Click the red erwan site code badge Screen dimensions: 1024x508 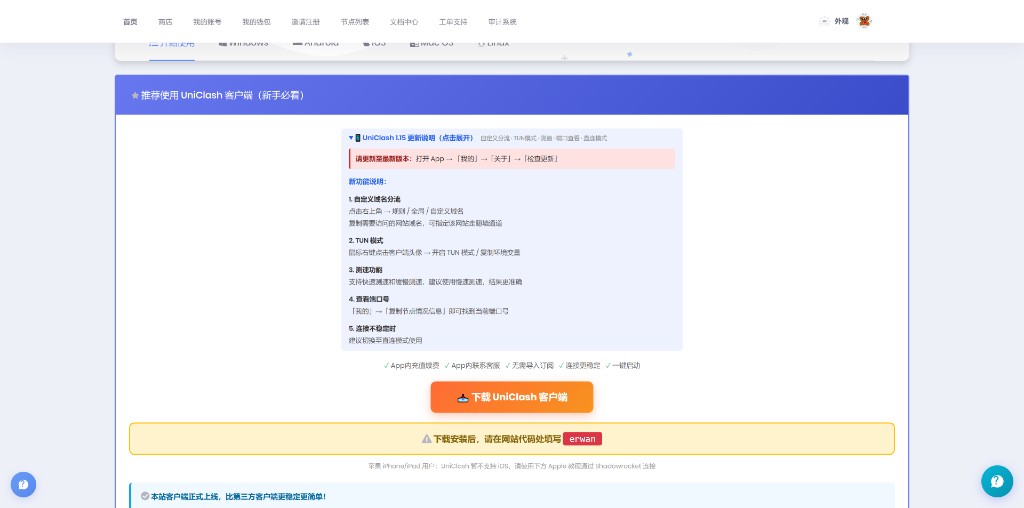pos(583,439)
